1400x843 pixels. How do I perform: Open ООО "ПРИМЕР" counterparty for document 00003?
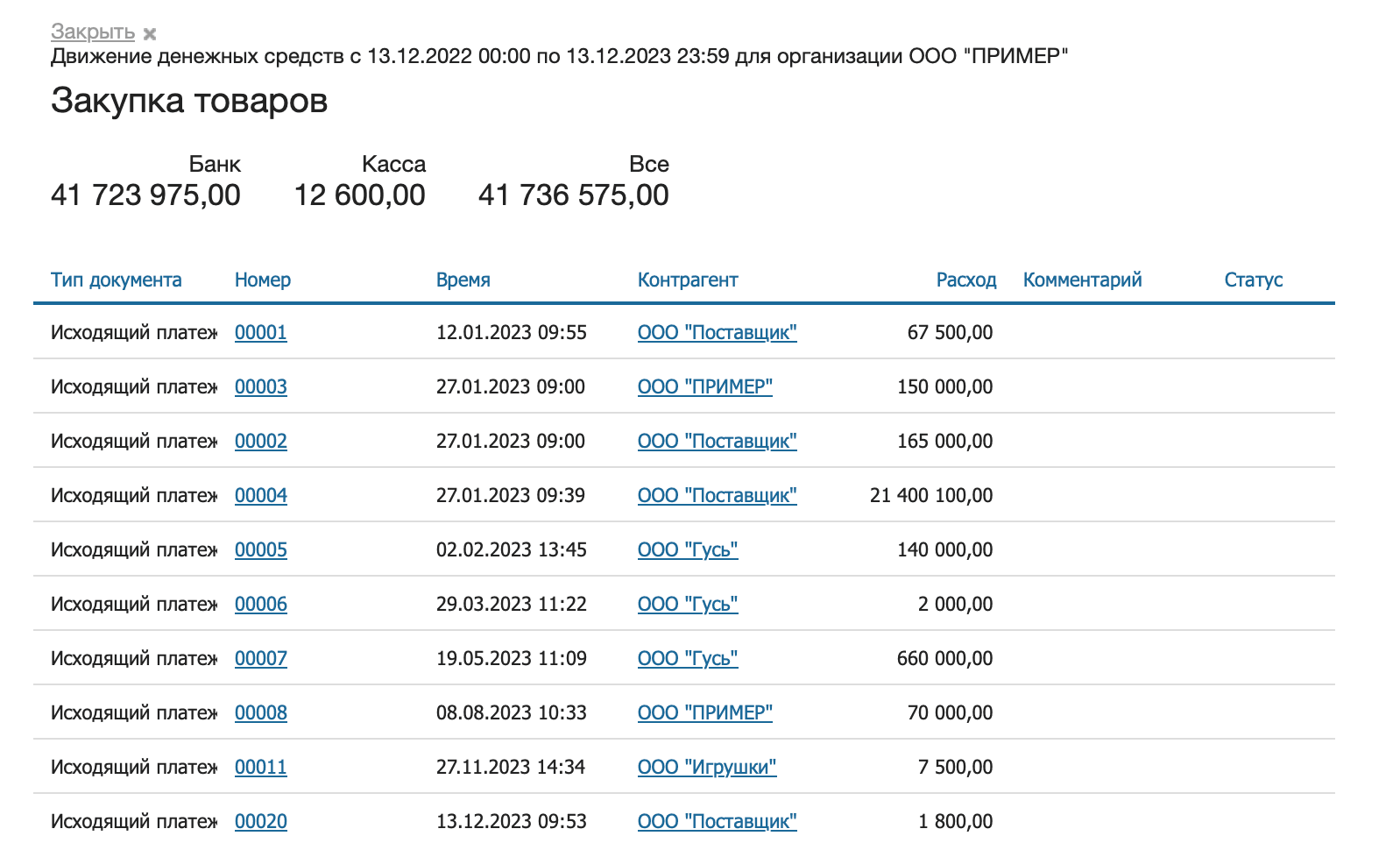704,386
